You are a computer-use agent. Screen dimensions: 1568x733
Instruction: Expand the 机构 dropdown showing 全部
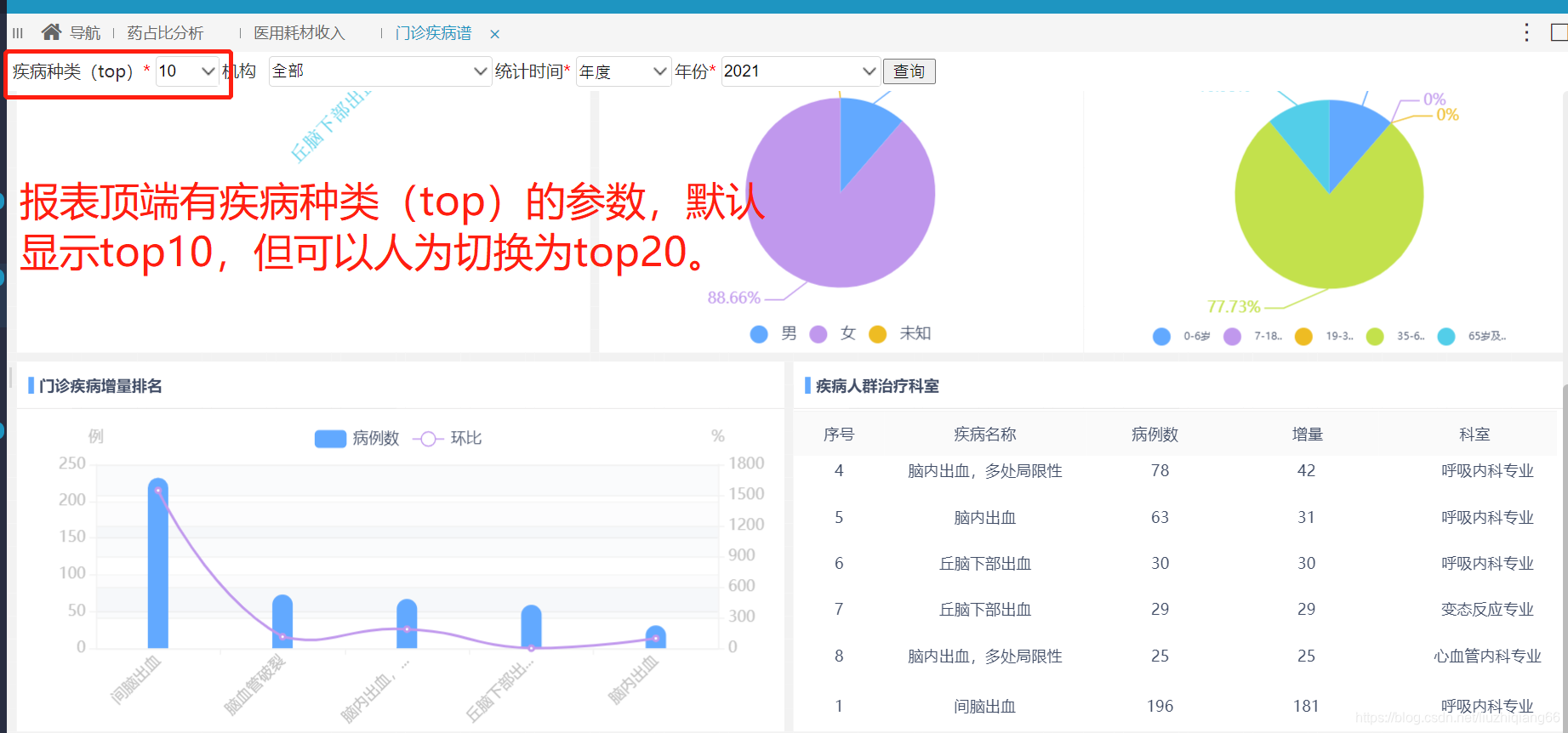[379, 71]
